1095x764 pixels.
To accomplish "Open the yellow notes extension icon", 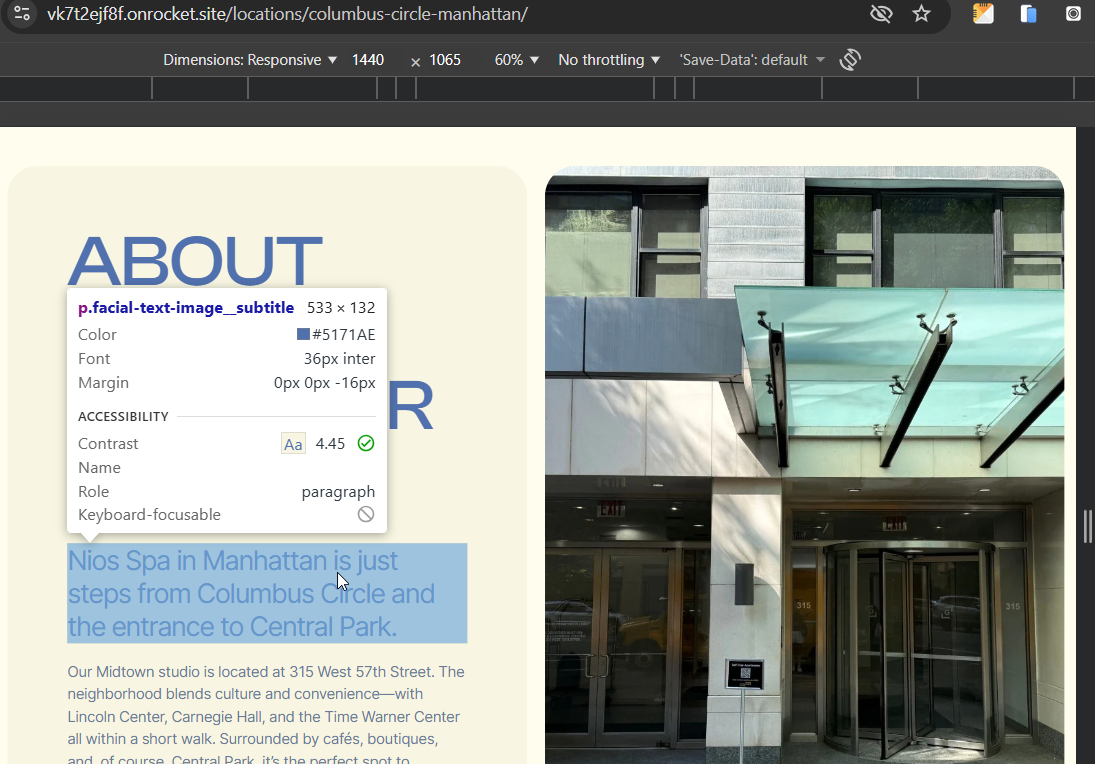I will [x=983, y=14].
